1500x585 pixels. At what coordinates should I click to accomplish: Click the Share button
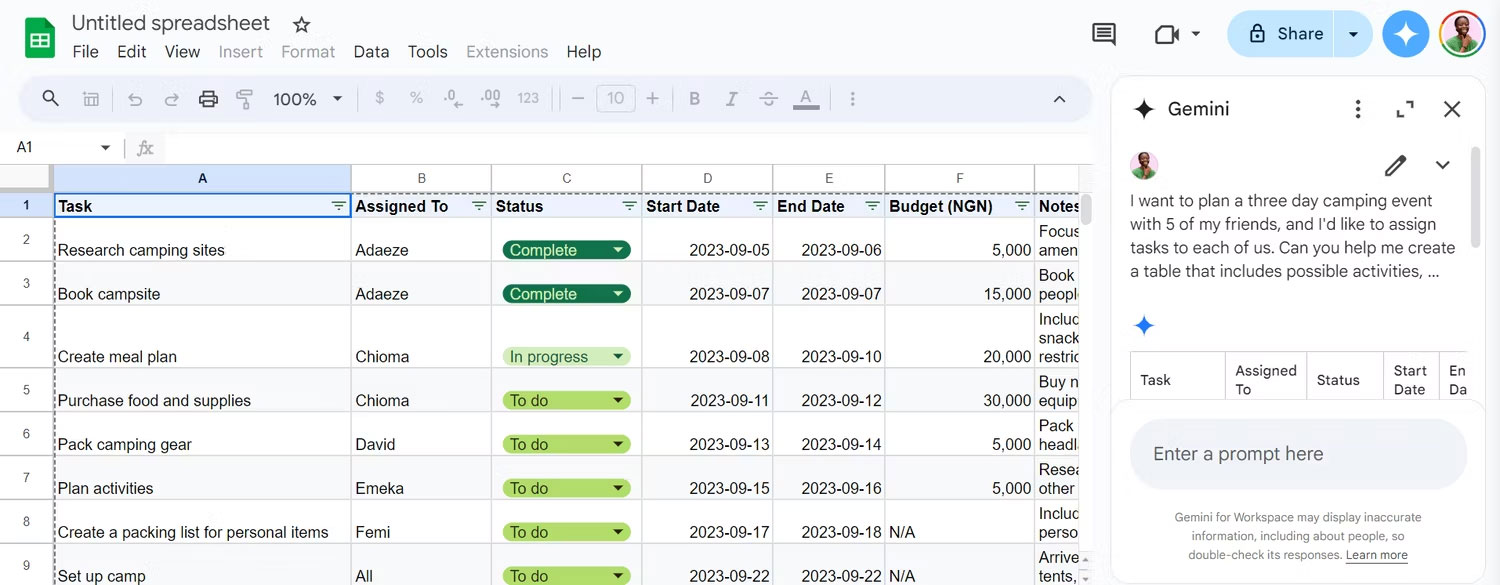click(x=1285, y=34)
